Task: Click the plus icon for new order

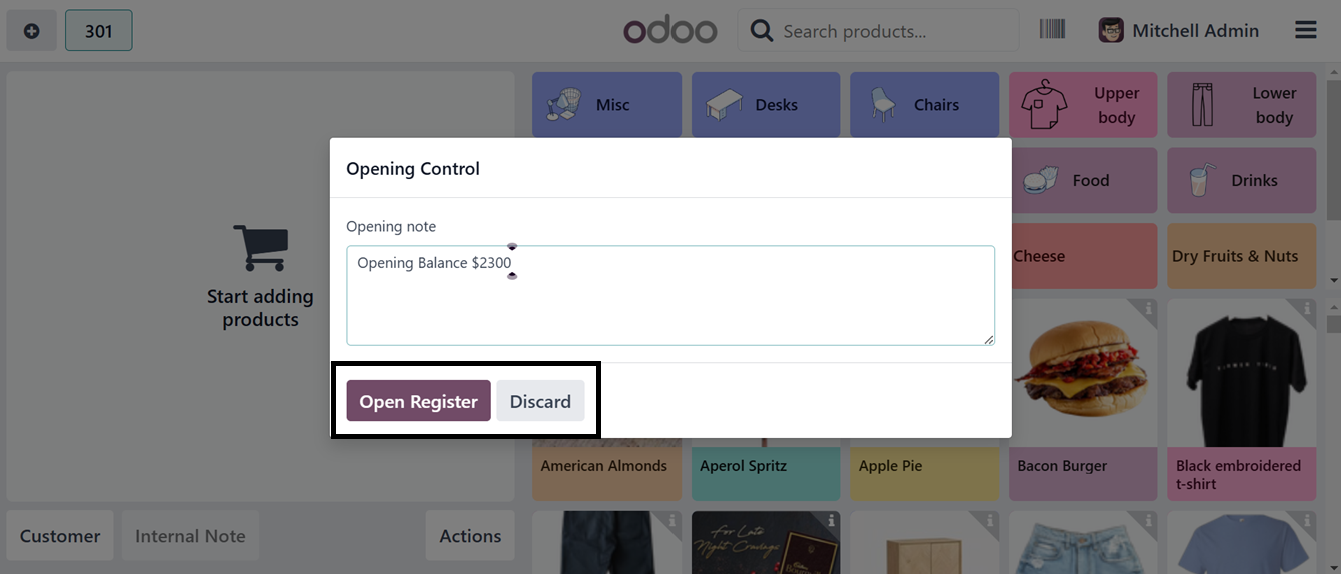Action: (x=32, y=31)
